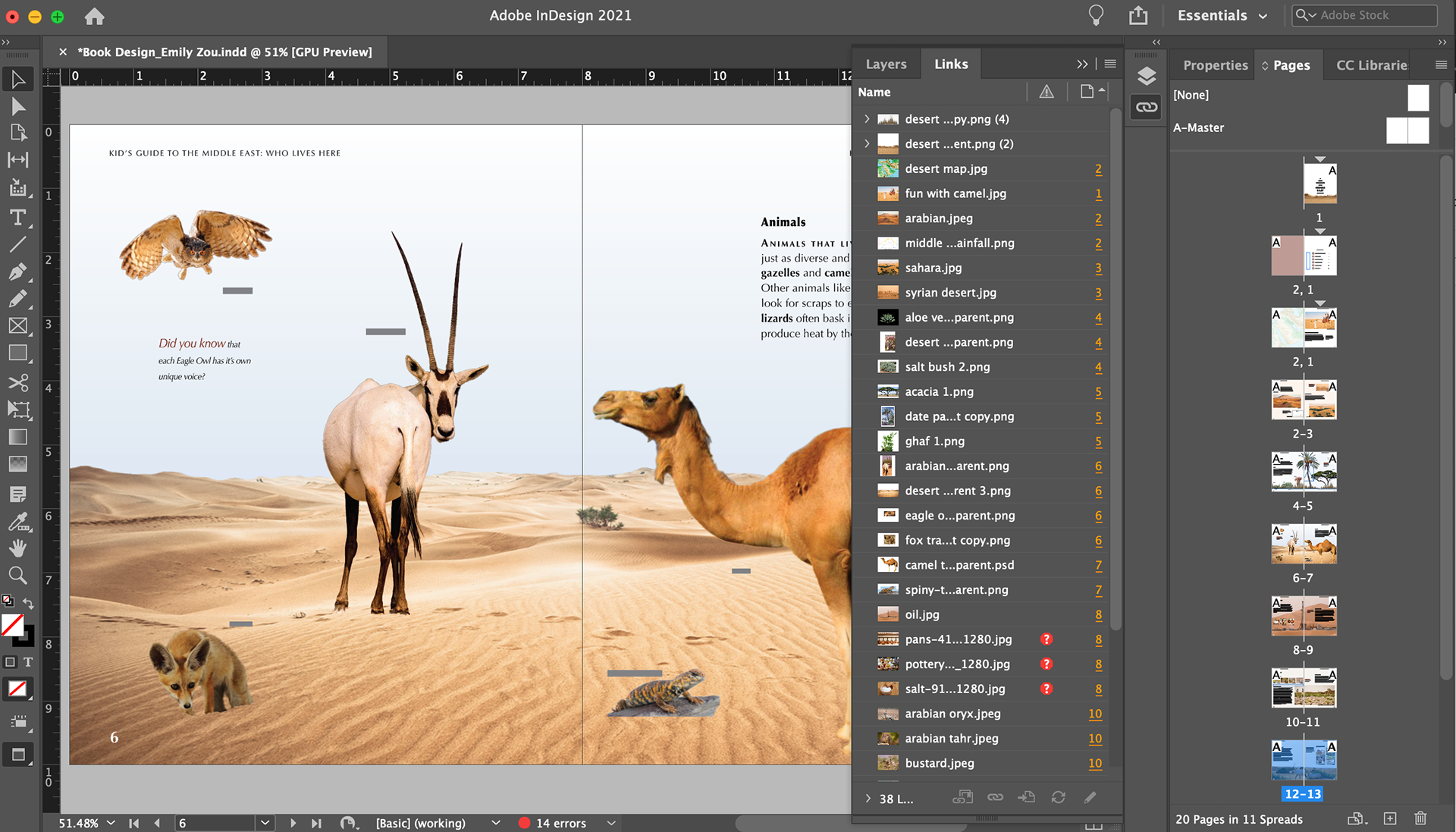Select the Scissors tool
The height and width of the screenshot is (832, 1456).
[17, 381]
